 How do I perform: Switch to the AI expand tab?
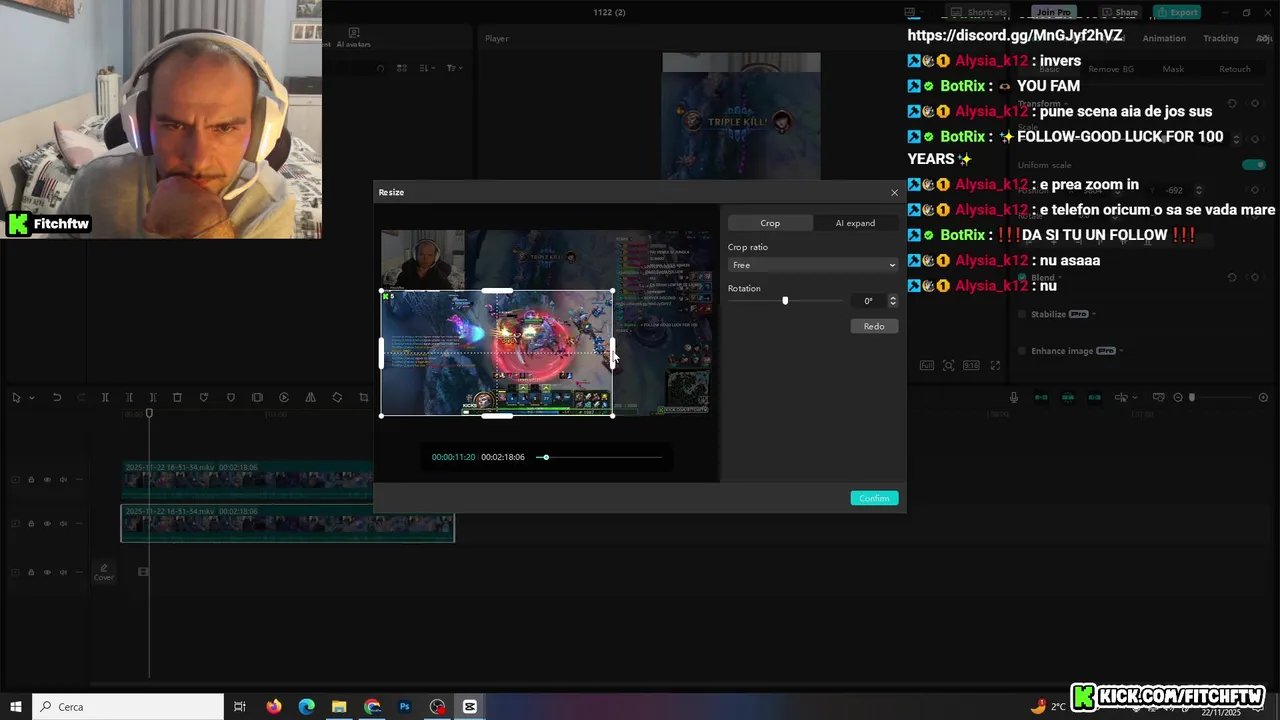[855, 223]
